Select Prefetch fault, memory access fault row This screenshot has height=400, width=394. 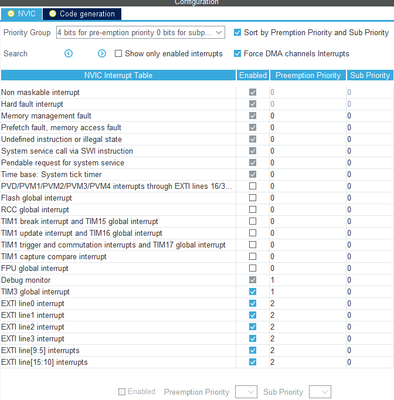197,127
